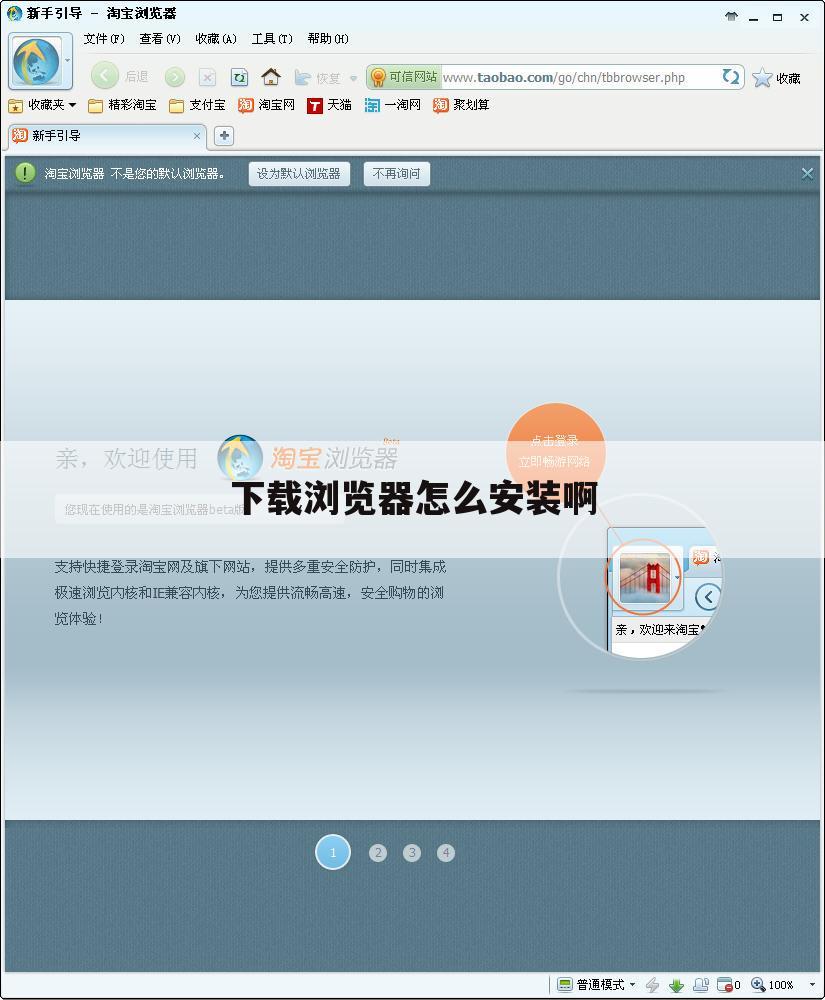This screenshot has height=1000, width=825.
Task: Expand the 恢复 dropdown arrow
Action: 353,78
